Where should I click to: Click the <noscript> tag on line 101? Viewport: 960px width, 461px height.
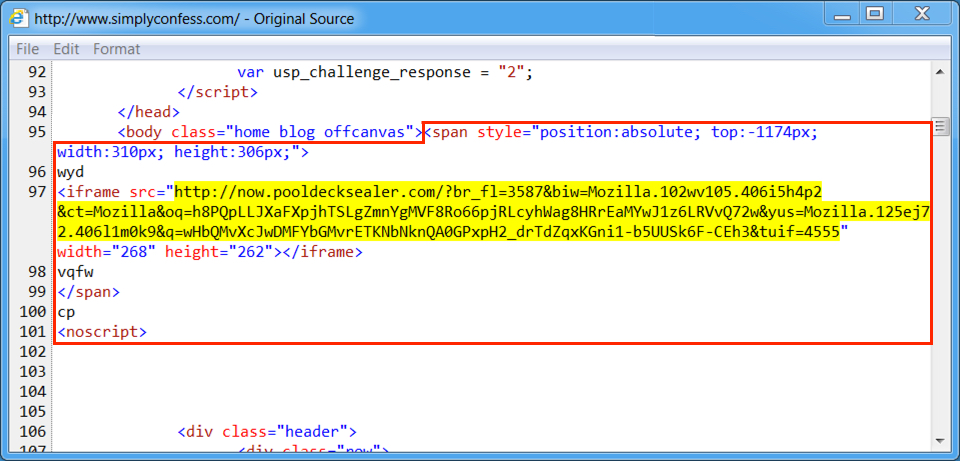pyautogui.click(x=102, y=332)
